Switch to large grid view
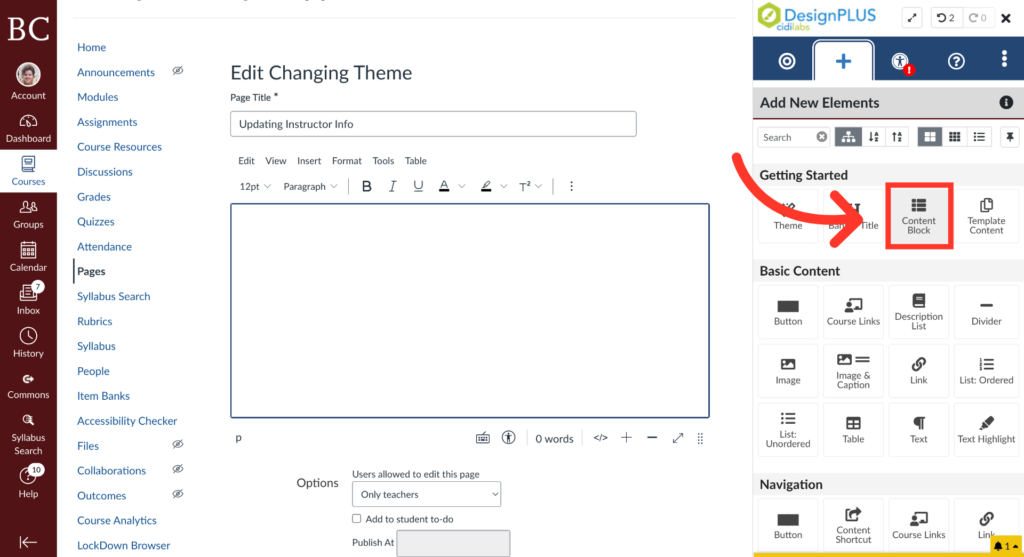 coord(929,136)
